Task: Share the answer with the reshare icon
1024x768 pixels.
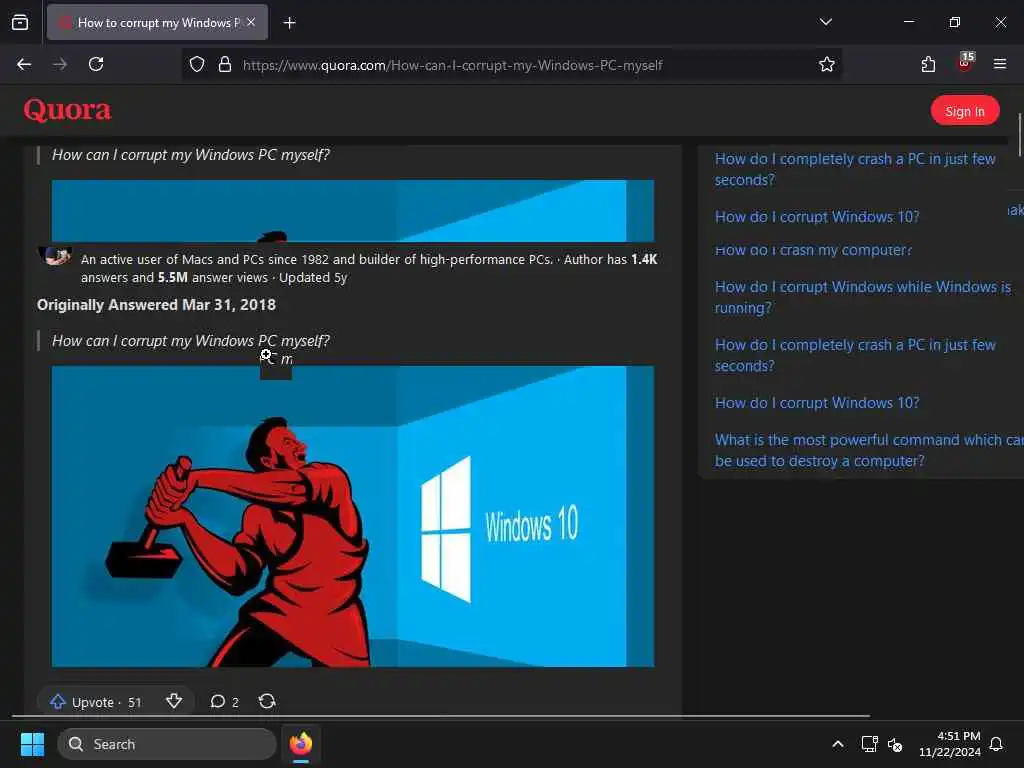Action: tap(266, 701)
